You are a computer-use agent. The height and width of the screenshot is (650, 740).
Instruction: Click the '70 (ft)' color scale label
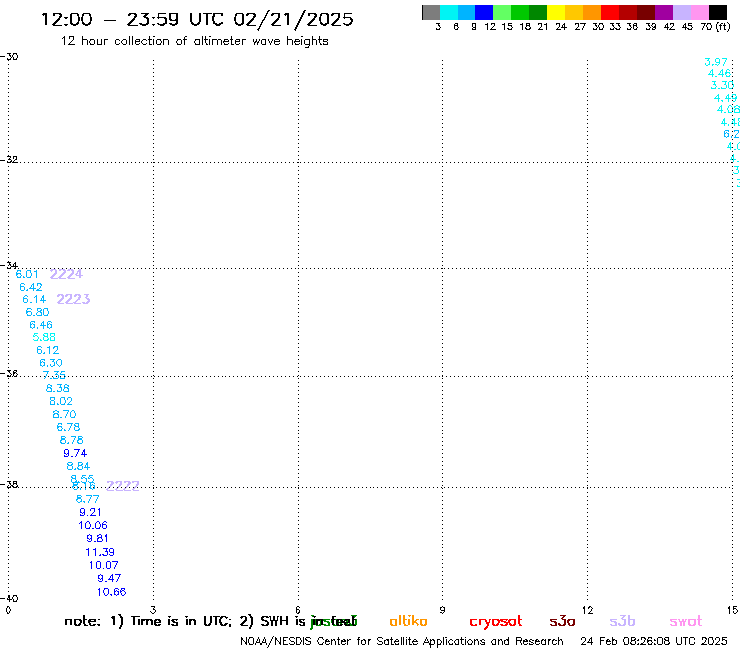tap(715, 27)
